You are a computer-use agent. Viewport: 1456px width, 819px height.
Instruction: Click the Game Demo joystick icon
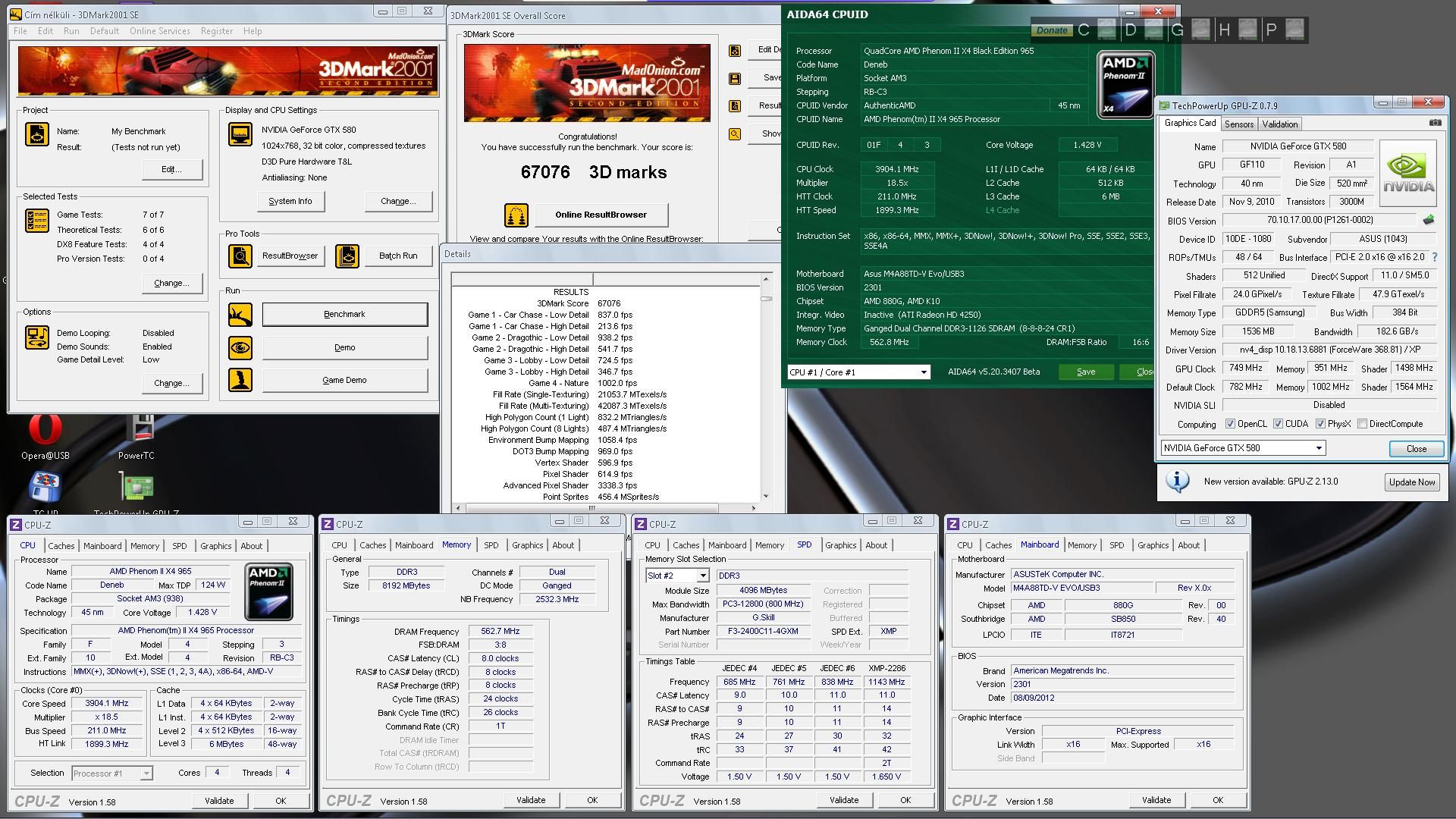[x=240, y=380]
